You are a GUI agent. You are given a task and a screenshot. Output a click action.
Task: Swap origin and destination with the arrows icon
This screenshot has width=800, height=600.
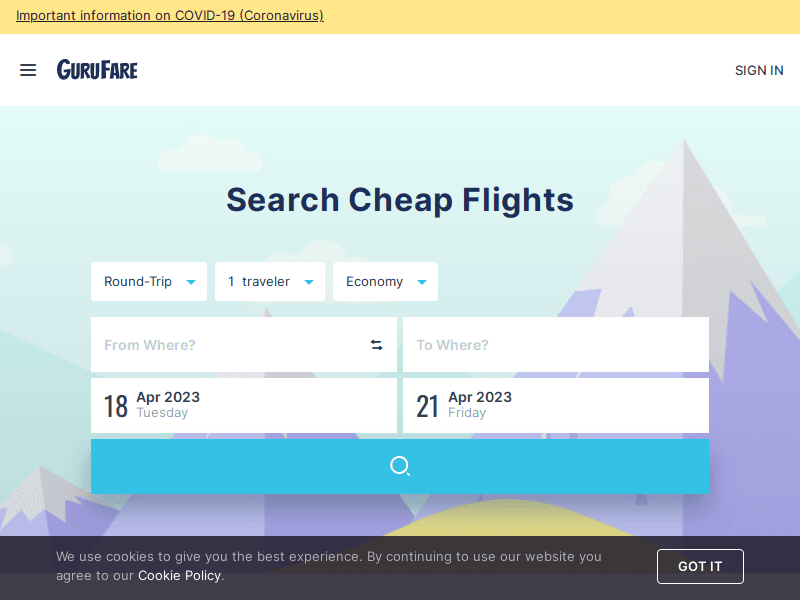click(x=377, y=345)
